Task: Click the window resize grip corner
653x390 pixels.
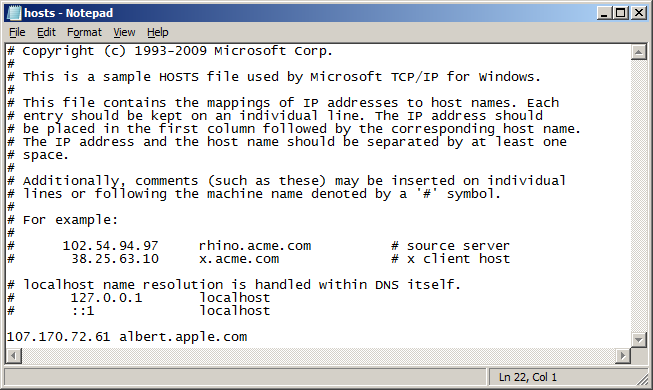Action: [x=643, y=380]
